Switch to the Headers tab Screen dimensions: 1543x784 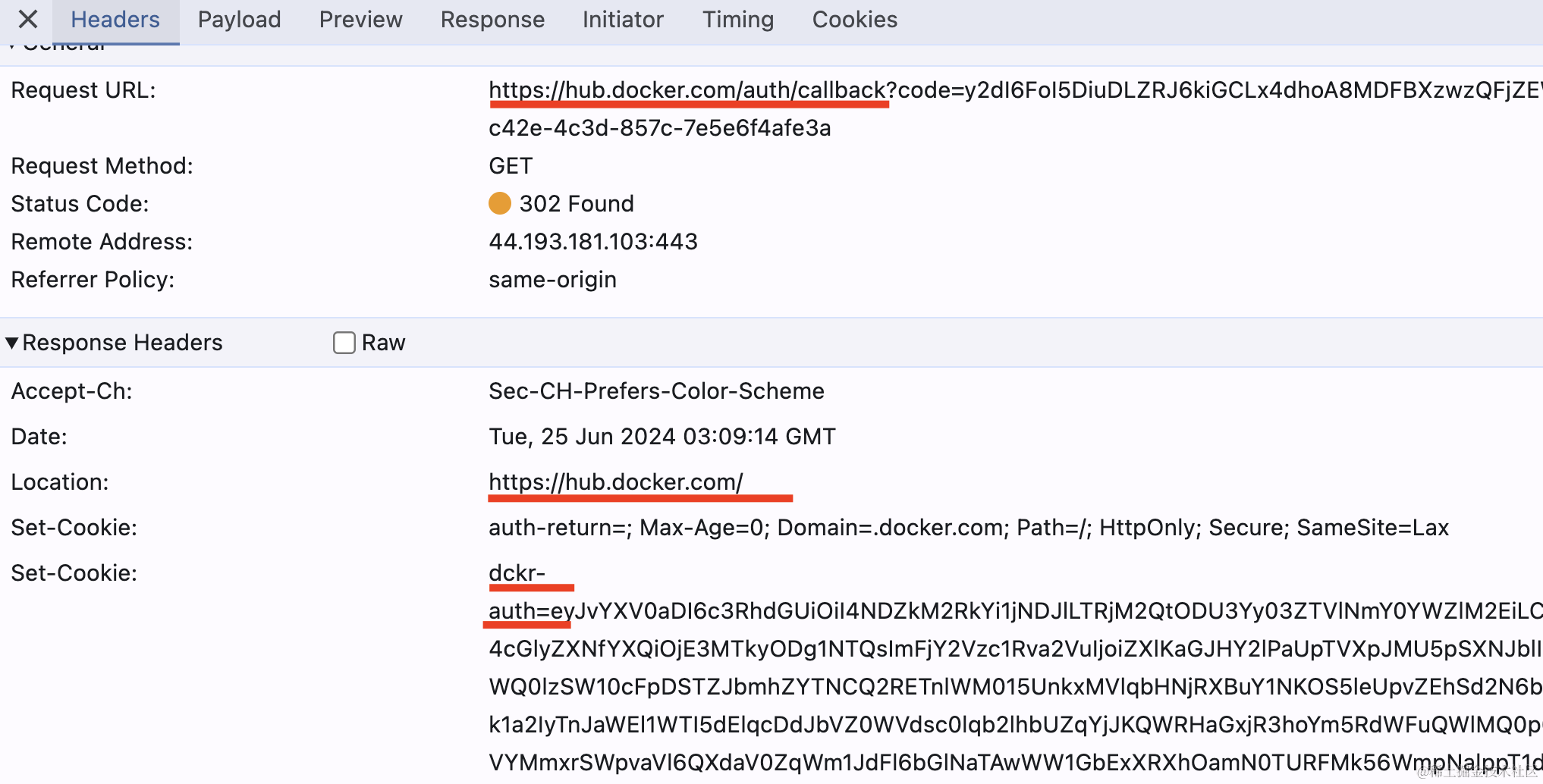point(115,20)
